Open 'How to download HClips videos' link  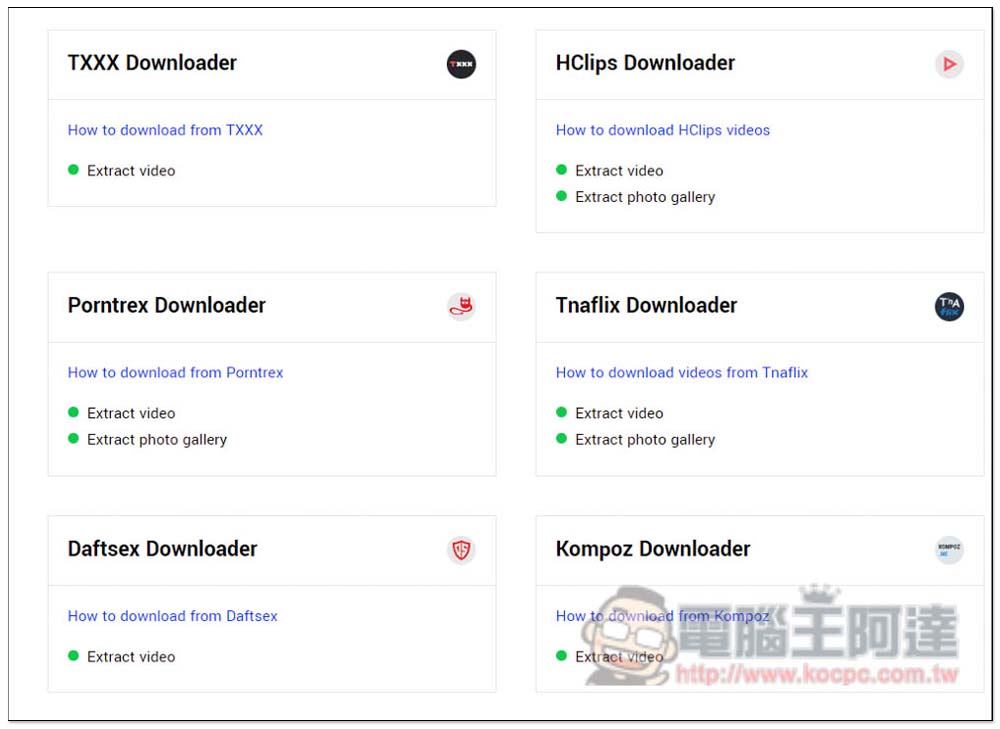point(663,130)
